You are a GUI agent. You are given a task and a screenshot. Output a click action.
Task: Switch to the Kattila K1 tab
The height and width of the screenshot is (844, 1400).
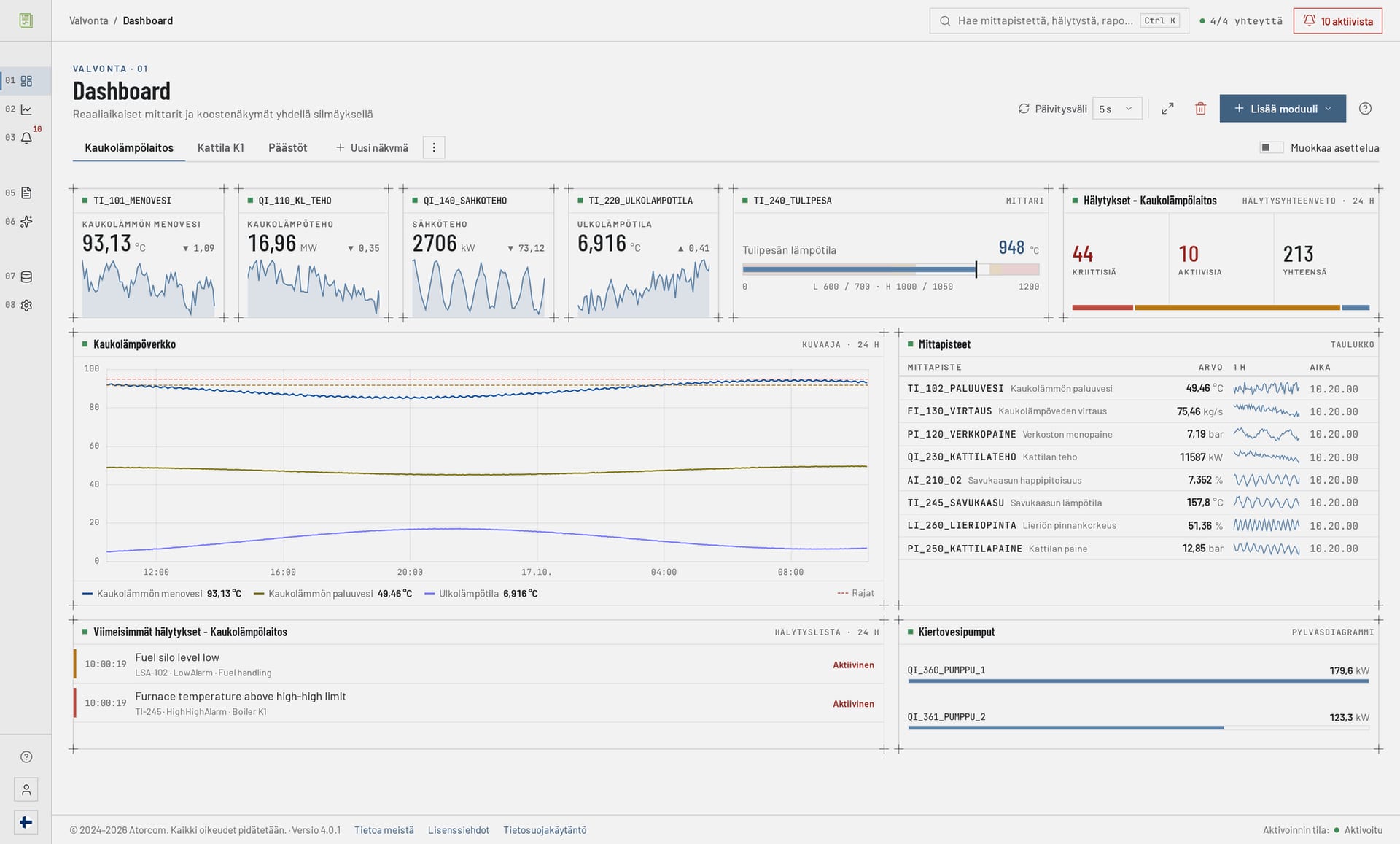221,147
